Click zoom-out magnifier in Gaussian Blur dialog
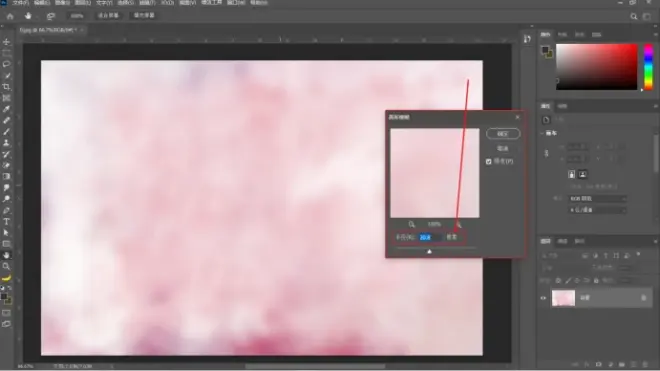The image size is (660, 371). pos(412,224)
